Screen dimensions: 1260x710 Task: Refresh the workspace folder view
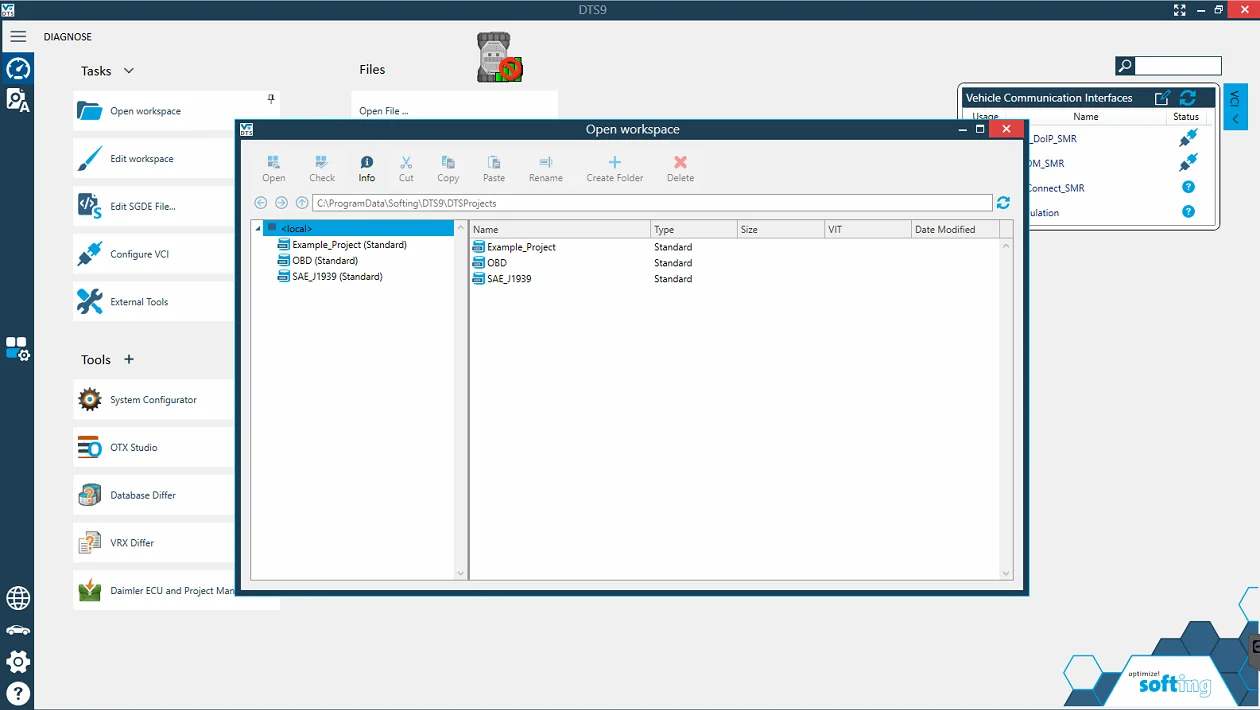click(x=1003, y=203)
